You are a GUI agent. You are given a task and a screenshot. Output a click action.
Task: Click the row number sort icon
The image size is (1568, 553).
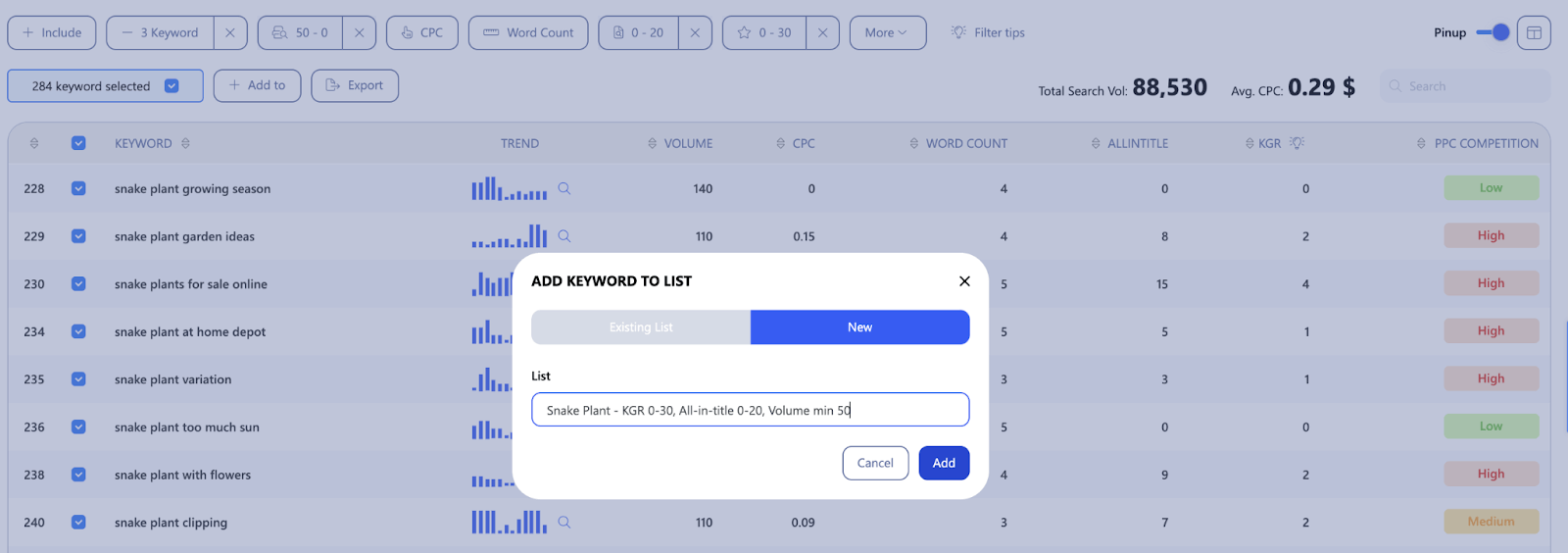point(34,143)
